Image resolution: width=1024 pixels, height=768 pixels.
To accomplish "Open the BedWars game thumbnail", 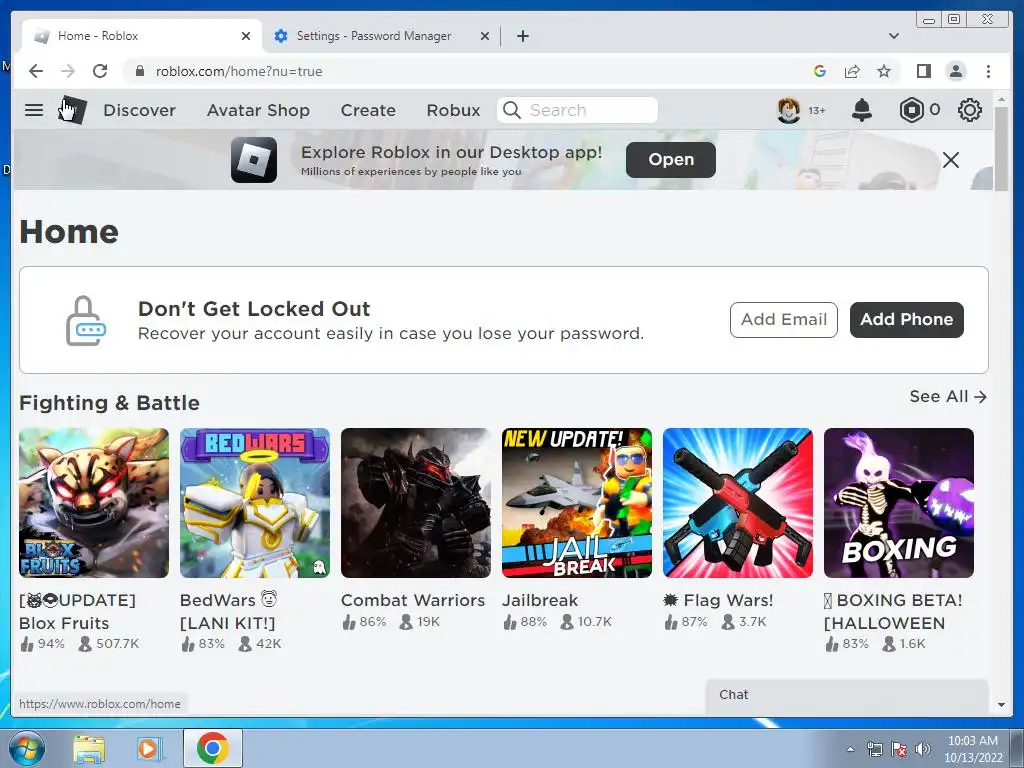I will [255, 503].
